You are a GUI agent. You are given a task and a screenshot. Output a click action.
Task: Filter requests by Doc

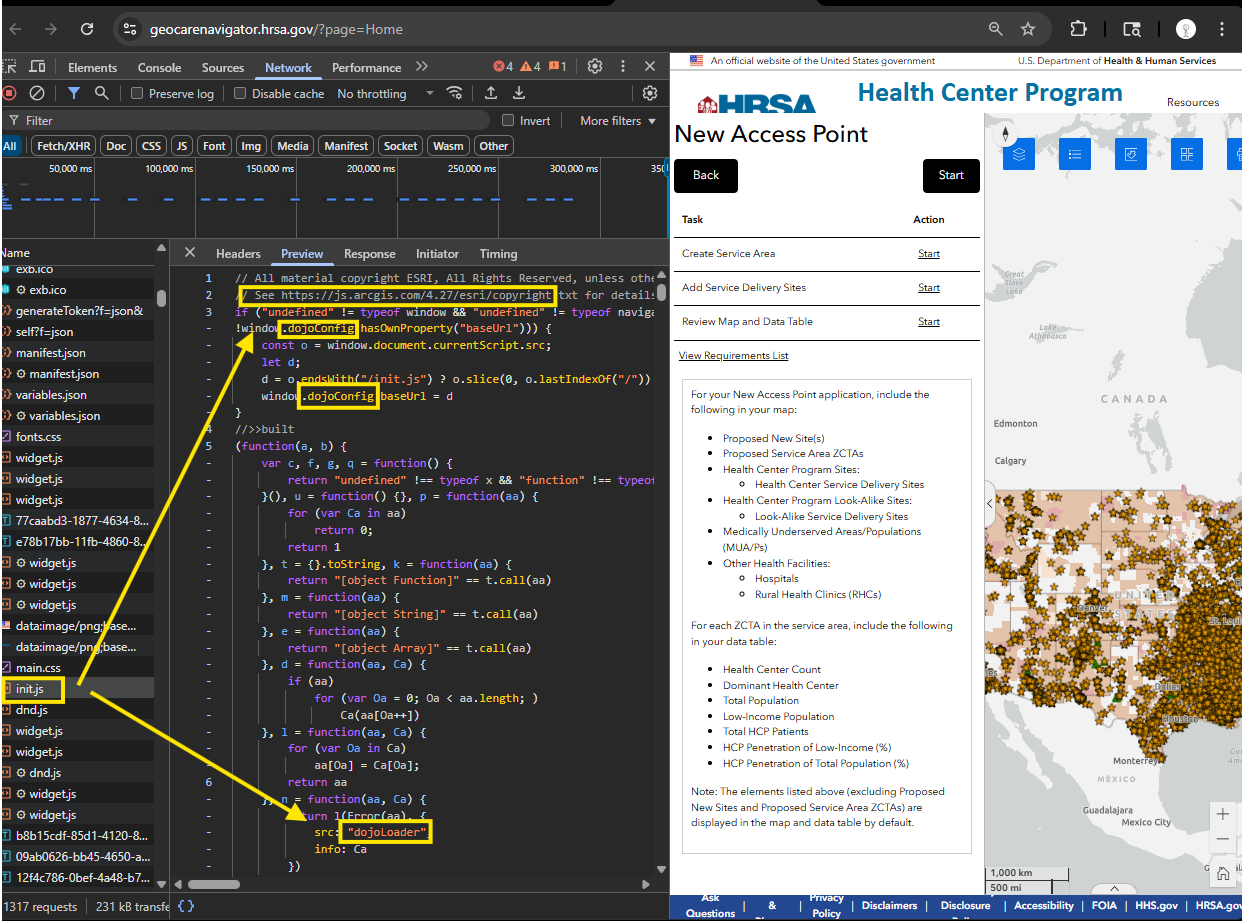click(116, 145)
